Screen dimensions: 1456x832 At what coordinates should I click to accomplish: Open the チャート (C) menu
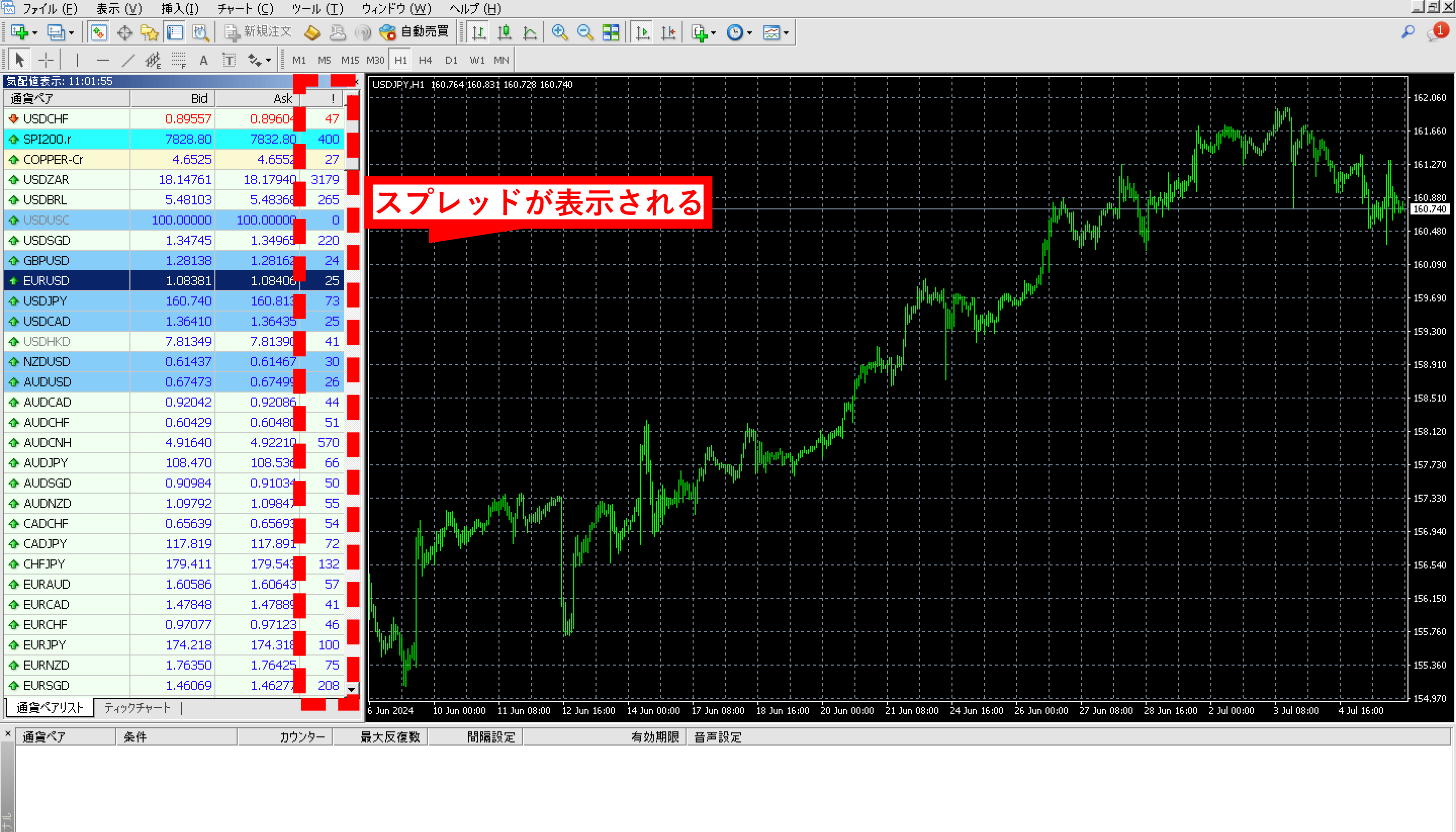[x=246, y=9]
